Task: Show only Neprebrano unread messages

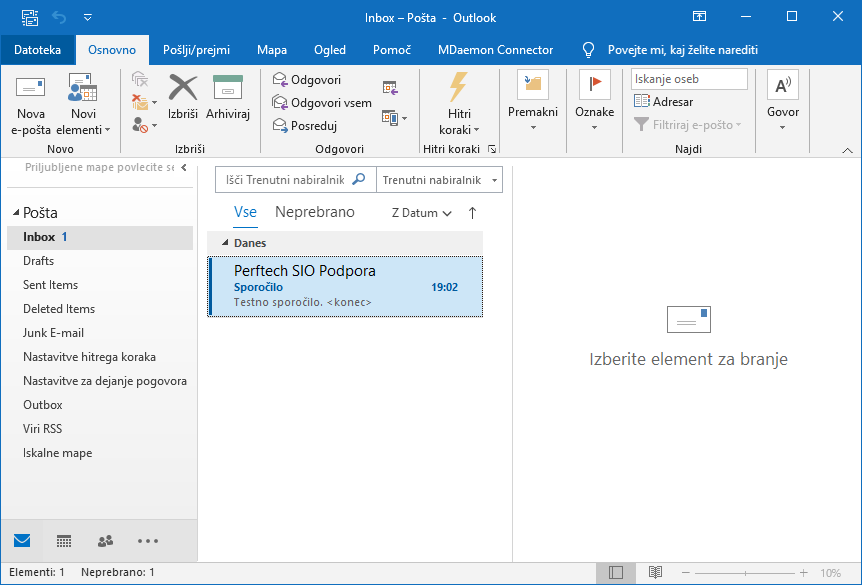Action: tap(315, 212)
